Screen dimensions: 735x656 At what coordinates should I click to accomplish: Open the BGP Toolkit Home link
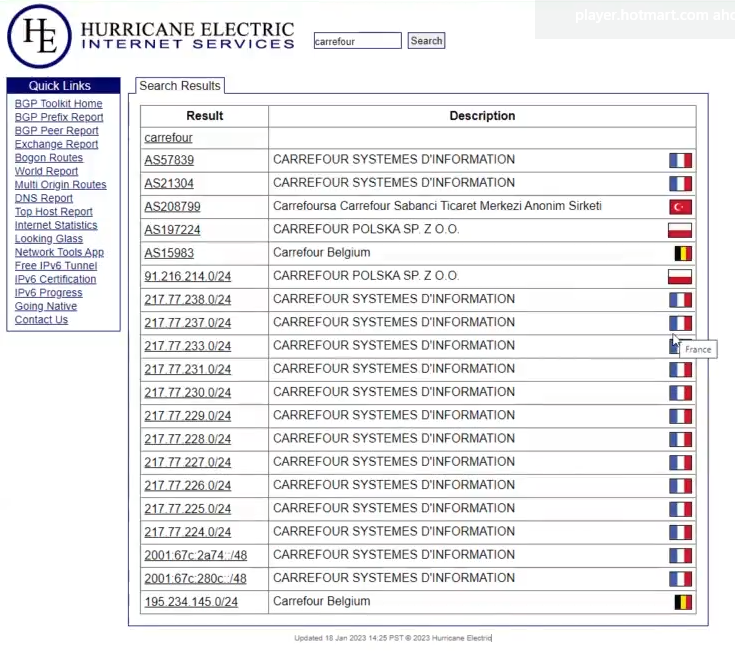coord(59,104)
